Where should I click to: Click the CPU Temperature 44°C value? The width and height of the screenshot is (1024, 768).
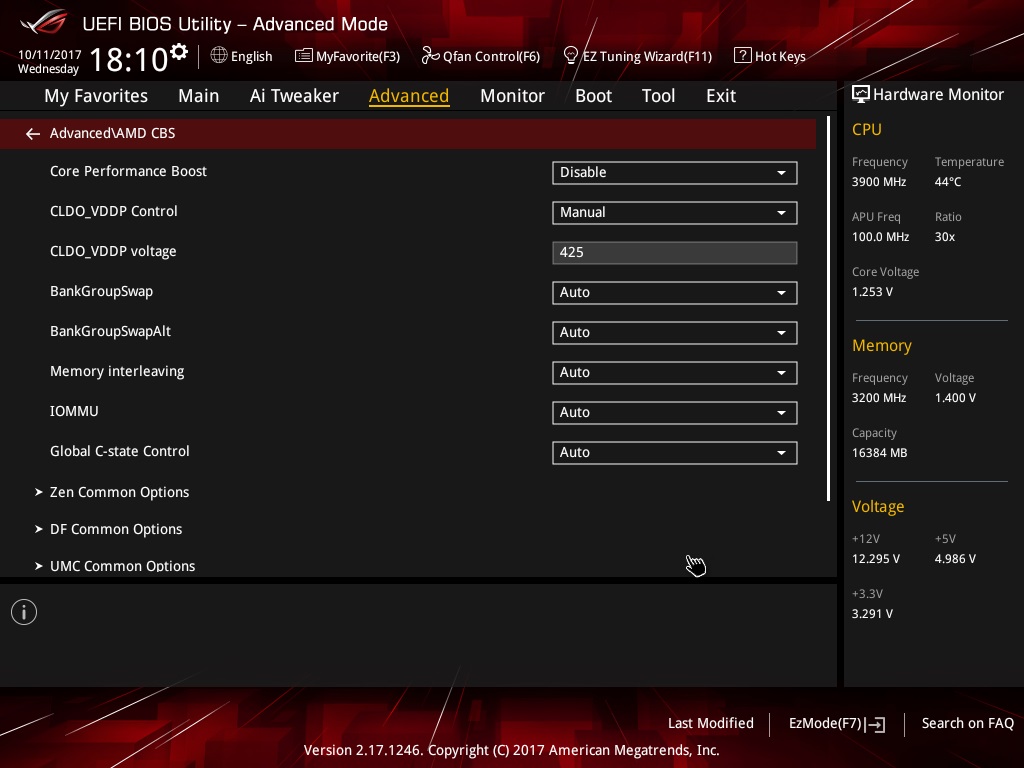point(948,182)
